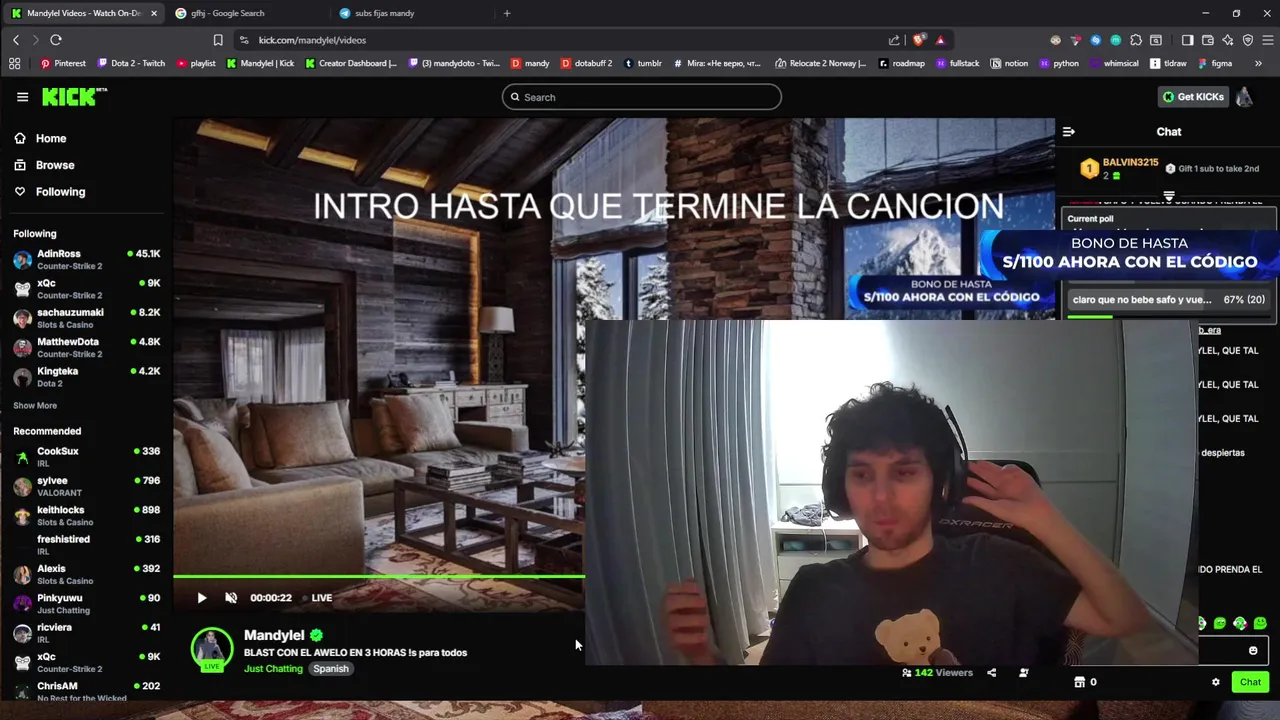Open the notion bookmark
The height and width of the screenshot is (720, 1280).
coord(1009,63)
